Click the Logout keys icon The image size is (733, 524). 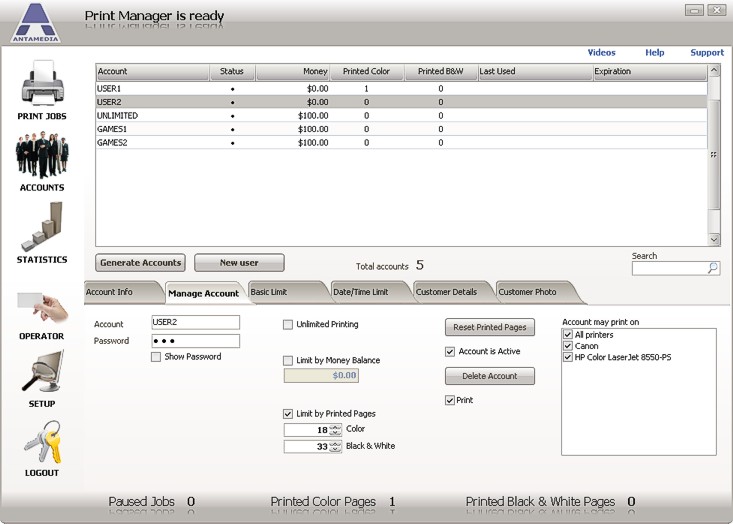click(x=41, y=442)
